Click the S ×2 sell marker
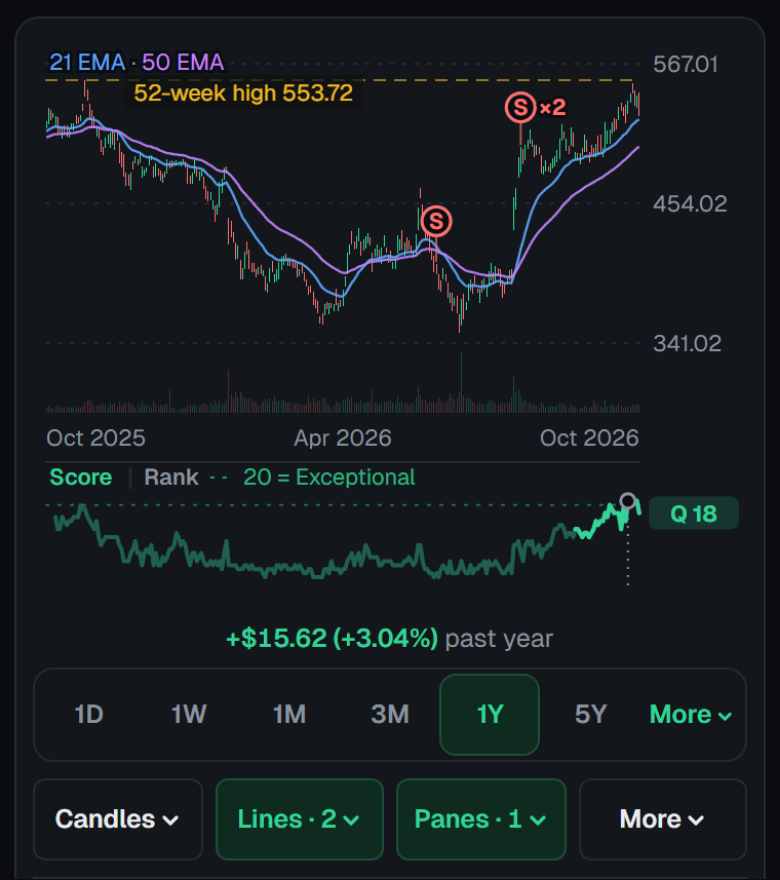Viewport: 780px width, 880px height. (x=520, y=107)
